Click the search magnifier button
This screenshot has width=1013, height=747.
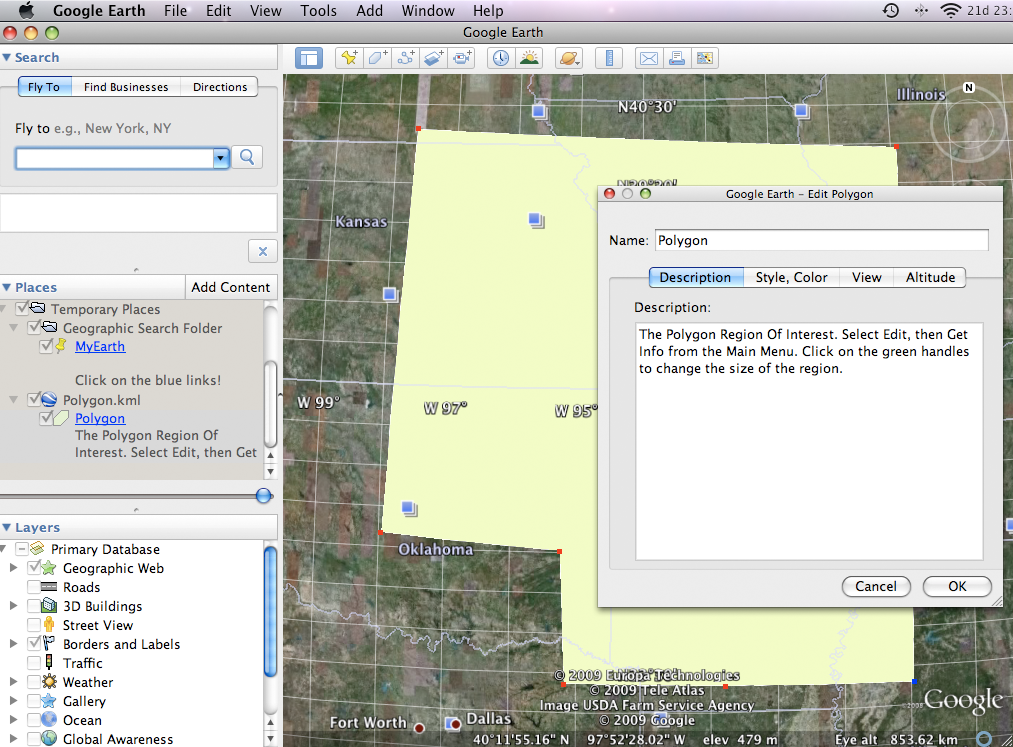(247, 157)
